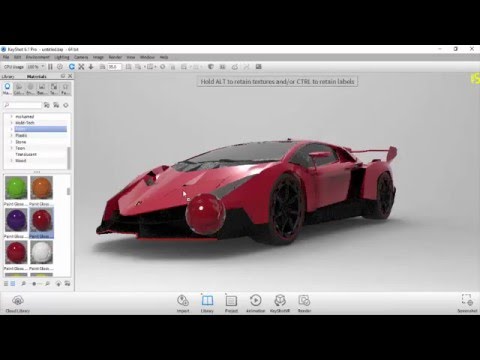This screenshot has height=360, width=480.
Task: Pause the real-time render
Action: click(50, 67)
